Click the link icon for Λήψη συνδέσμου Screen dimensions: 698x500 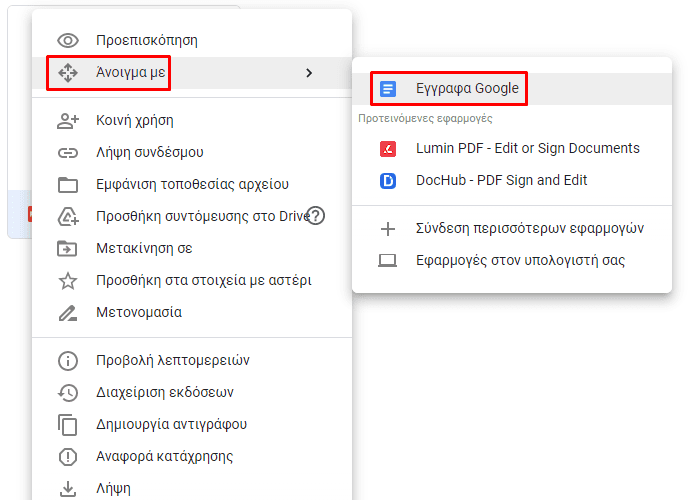pyautogui.click(x=68, y=153)
